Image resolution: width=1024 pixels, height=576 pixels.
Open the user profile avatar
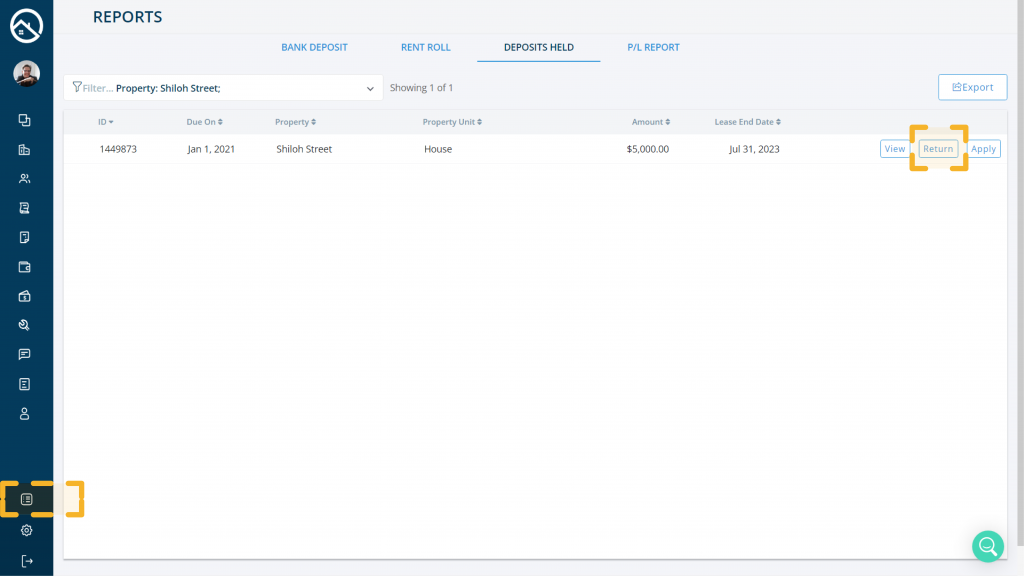26,73
